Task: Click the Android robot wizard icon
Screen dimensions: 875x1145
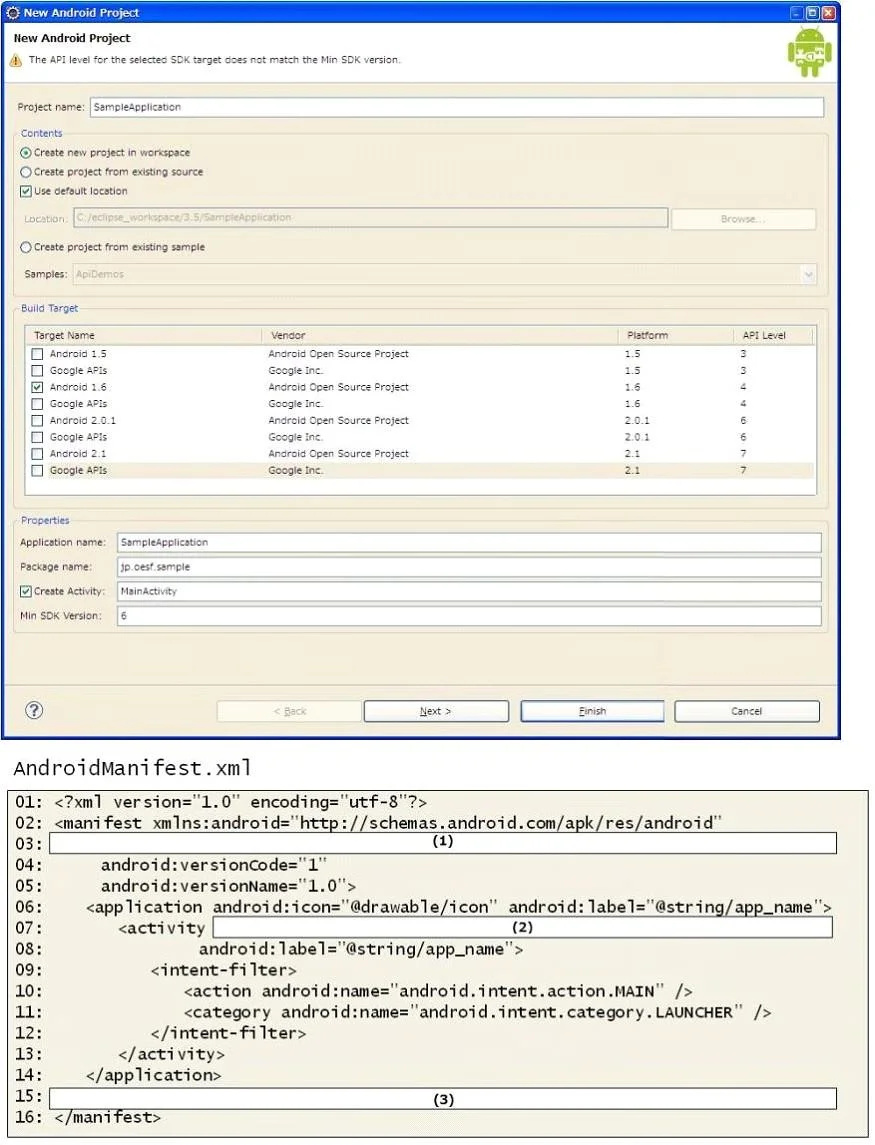Action: (809, 52)
